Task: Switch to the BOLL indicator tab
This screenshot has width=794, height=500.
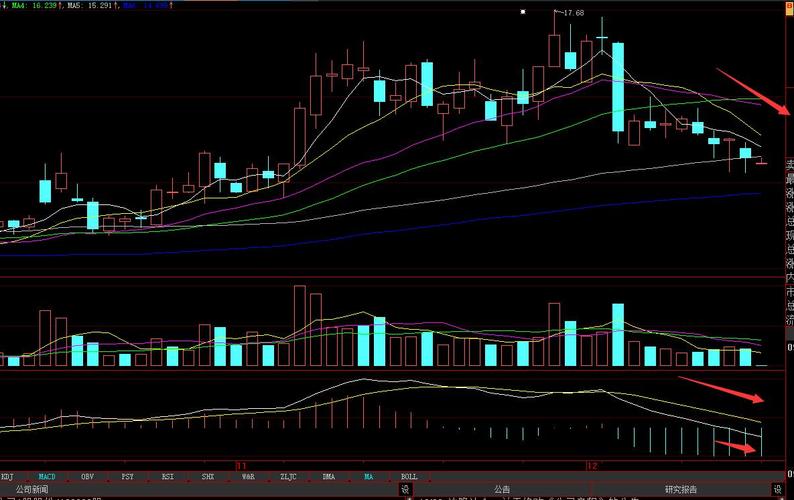Action: point(409,477)
